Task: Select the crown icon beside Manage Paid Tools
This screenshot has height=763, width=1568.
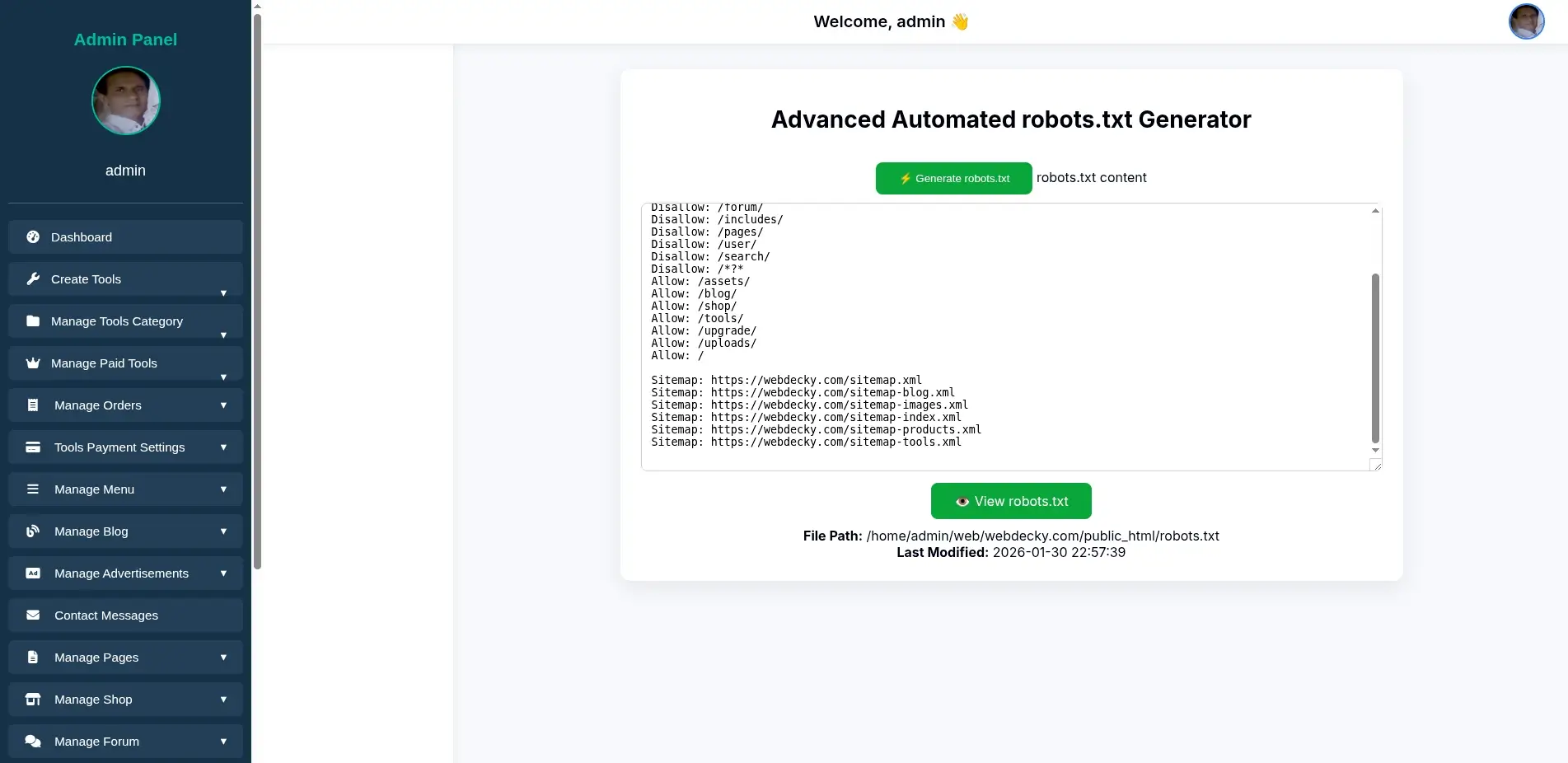Action: click(33, 363)
